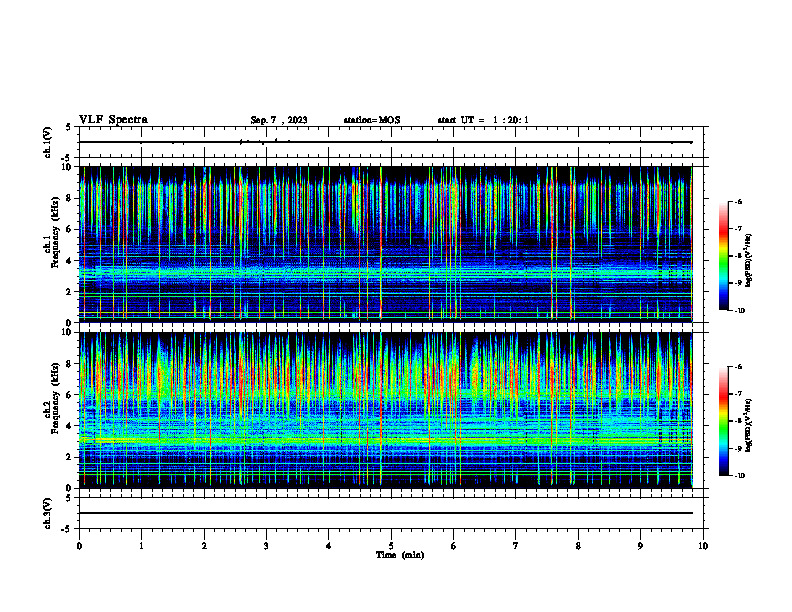Click the "9" tick on the time axis
Viewport: 792px width, 612px height.
pyautogui.click(x=640, y=546)
